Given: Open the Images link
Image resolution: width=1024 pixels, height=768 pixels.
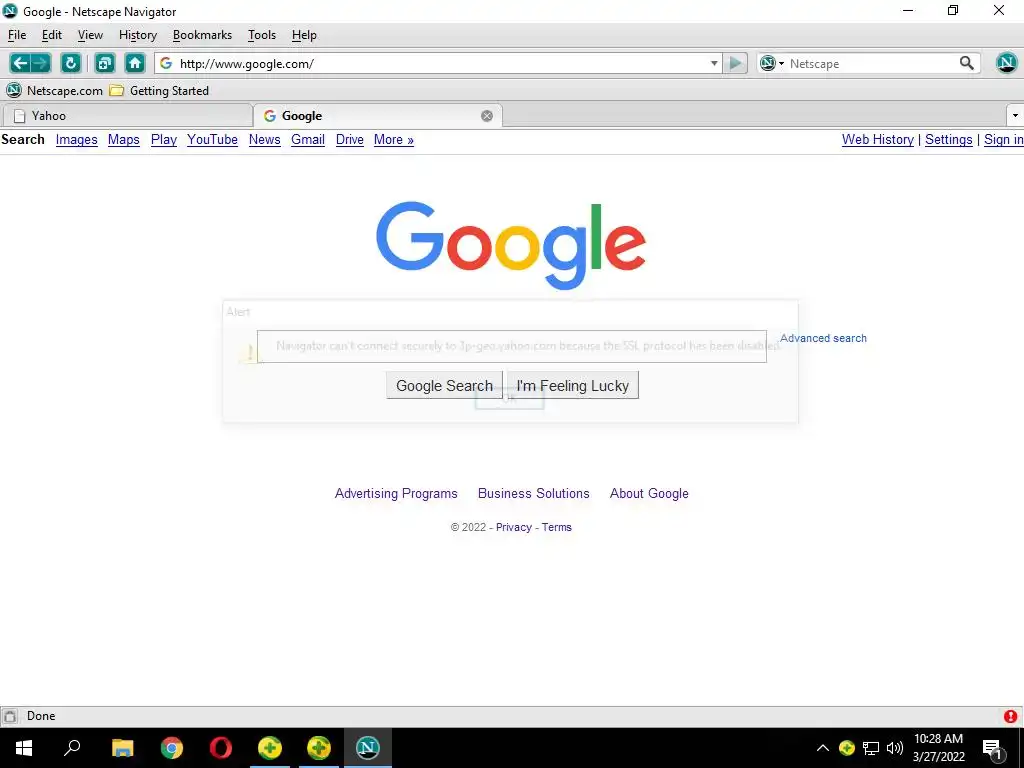Looking at the screenshot, I should 76,140.
